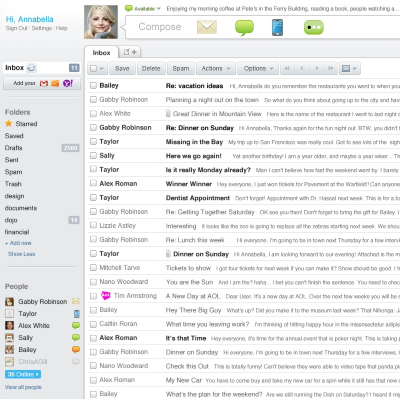
Task: Open the Sent folder
Action: [12, 160]
